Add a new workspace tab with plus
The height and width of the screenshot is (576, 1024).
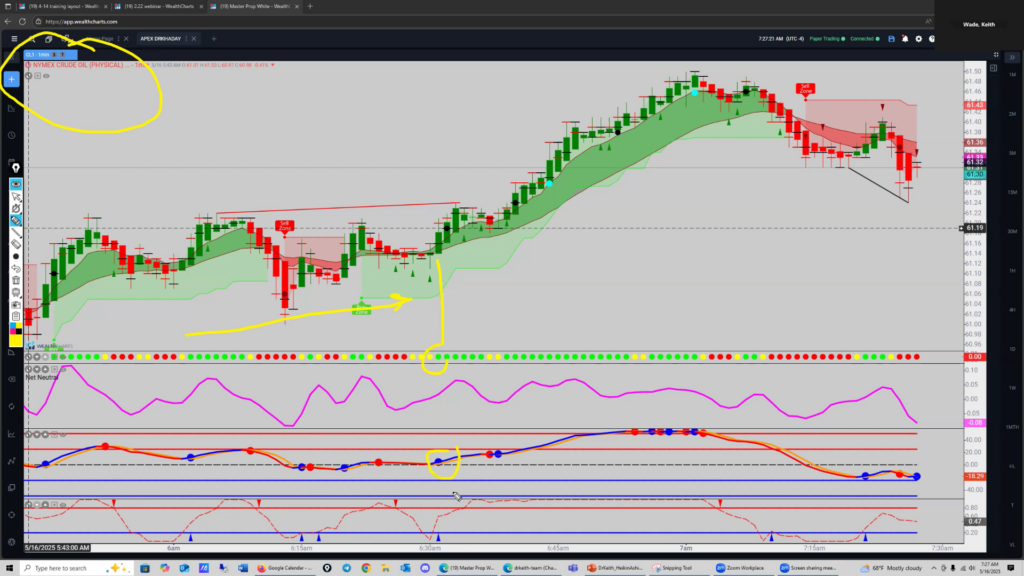pos(214,39)
